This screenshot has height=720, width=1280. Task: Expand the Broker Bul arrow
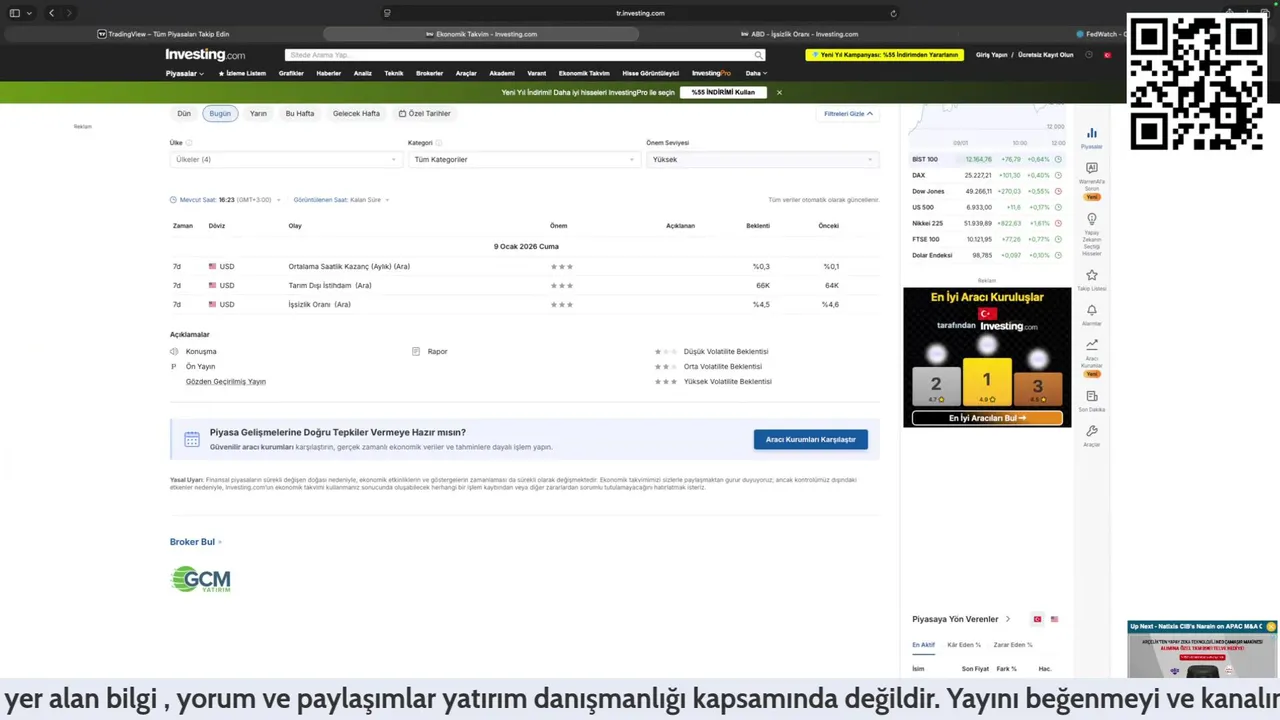tap(220, 542)
